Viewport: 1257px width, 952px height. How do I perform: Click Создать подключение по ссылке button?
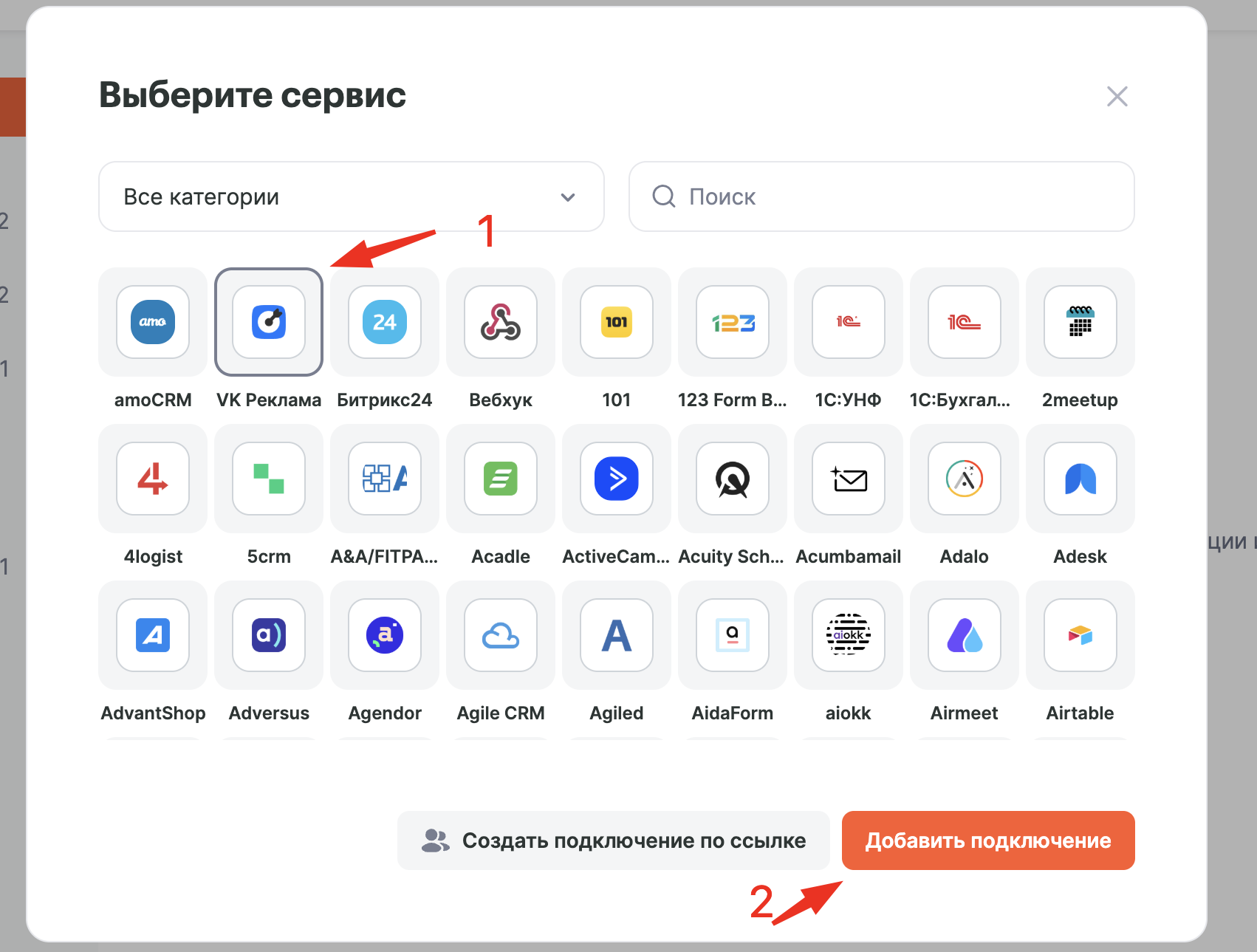tap(614, 840)
